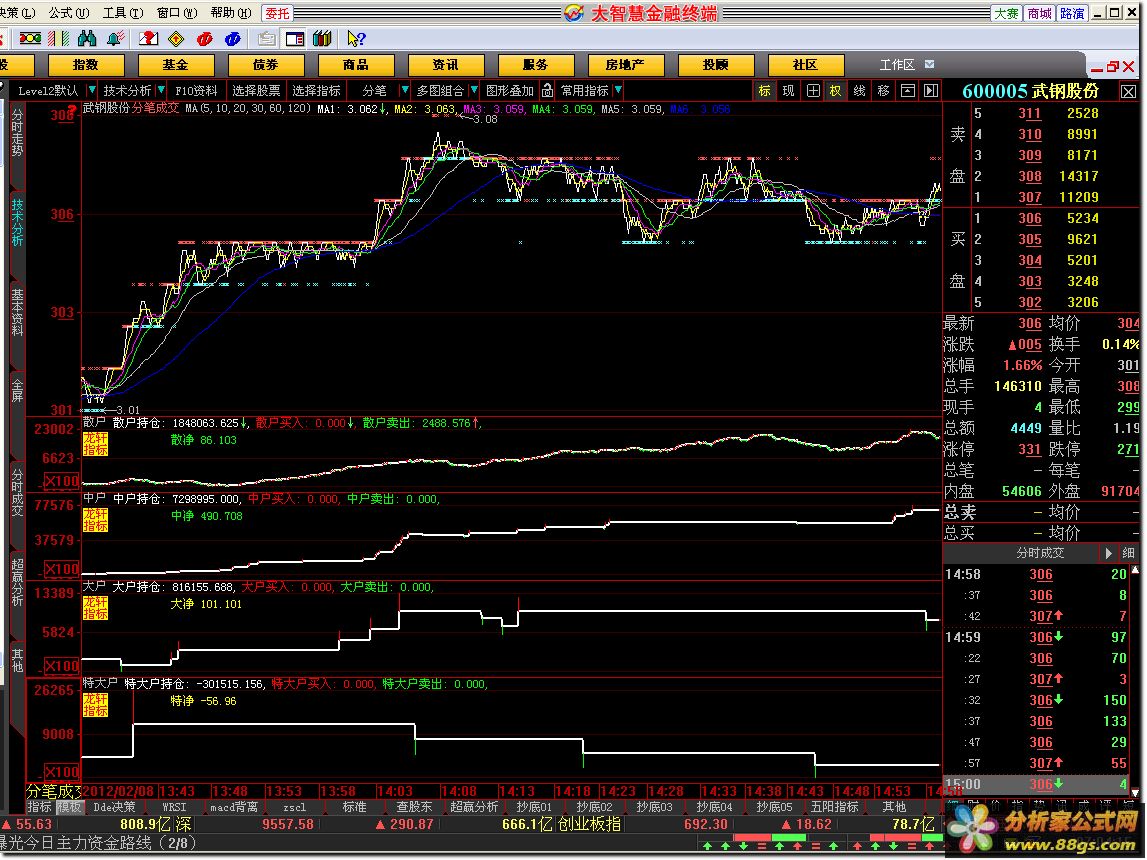Screen dimensions: 1147x860
Task: Toggle the 细 detail button in 分时成交
Action: click(1129, 554)
